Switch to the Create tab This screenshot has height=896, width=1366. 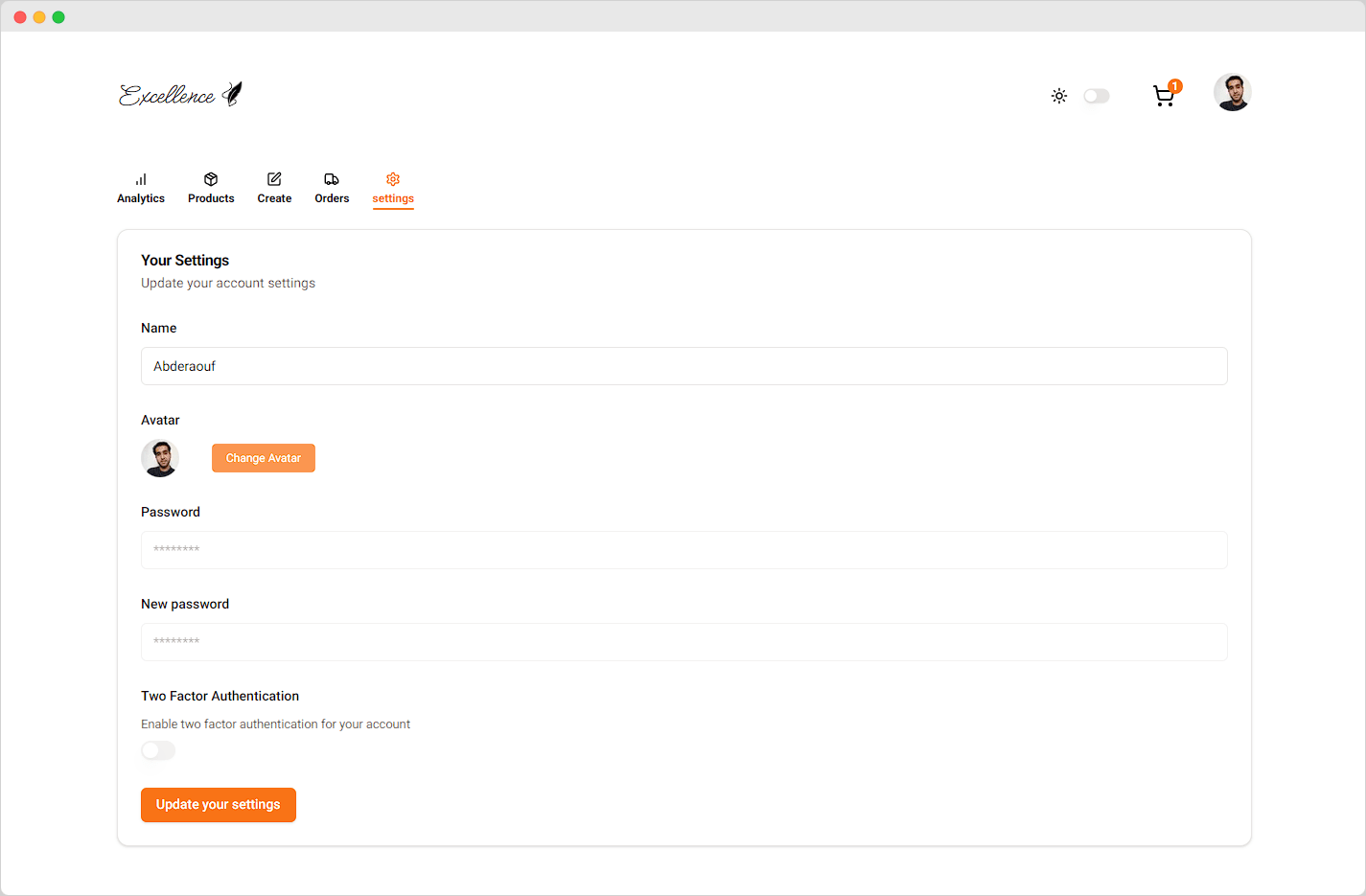274,189
